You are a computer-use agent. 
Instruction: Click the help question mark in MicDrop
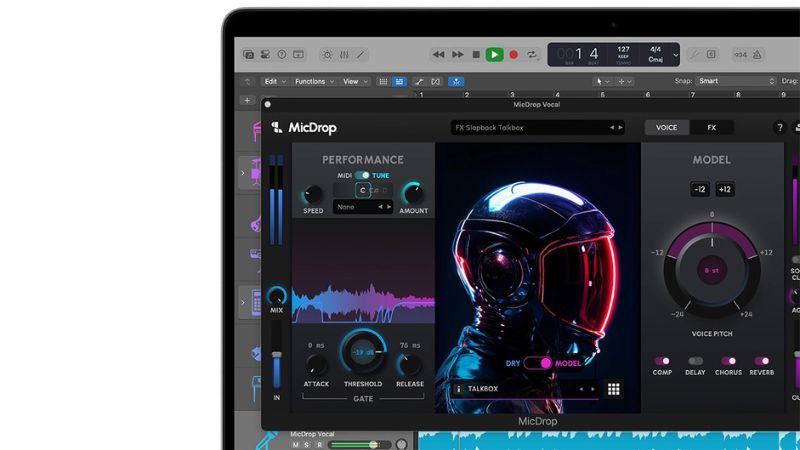tap(780, 128)
